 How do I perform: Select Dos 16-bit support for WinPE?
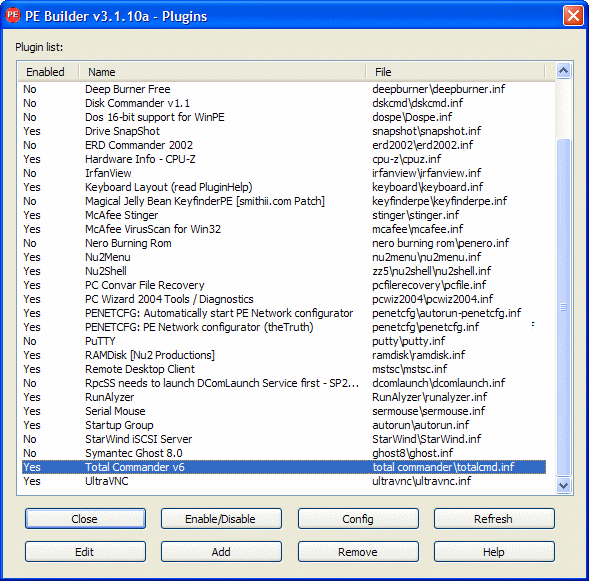[284, 117]
